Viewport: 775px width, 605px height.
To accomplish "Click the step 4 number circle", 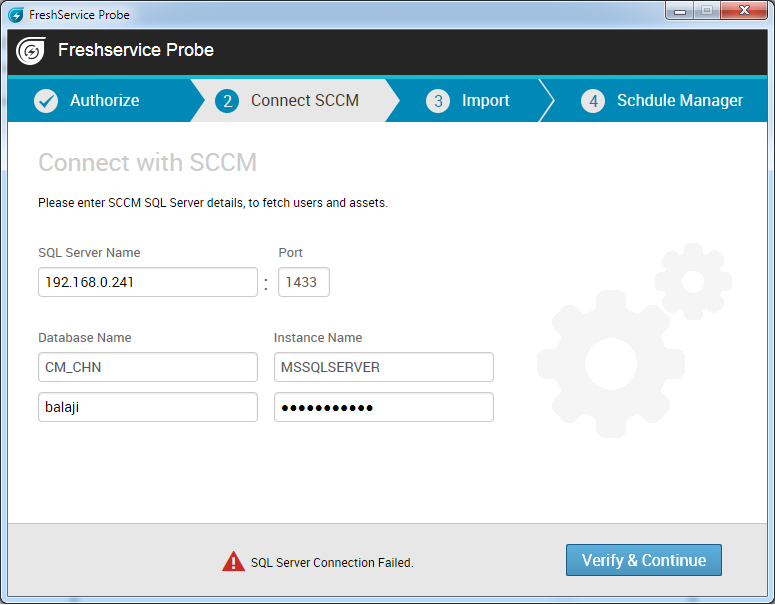I will coord(593,101).
